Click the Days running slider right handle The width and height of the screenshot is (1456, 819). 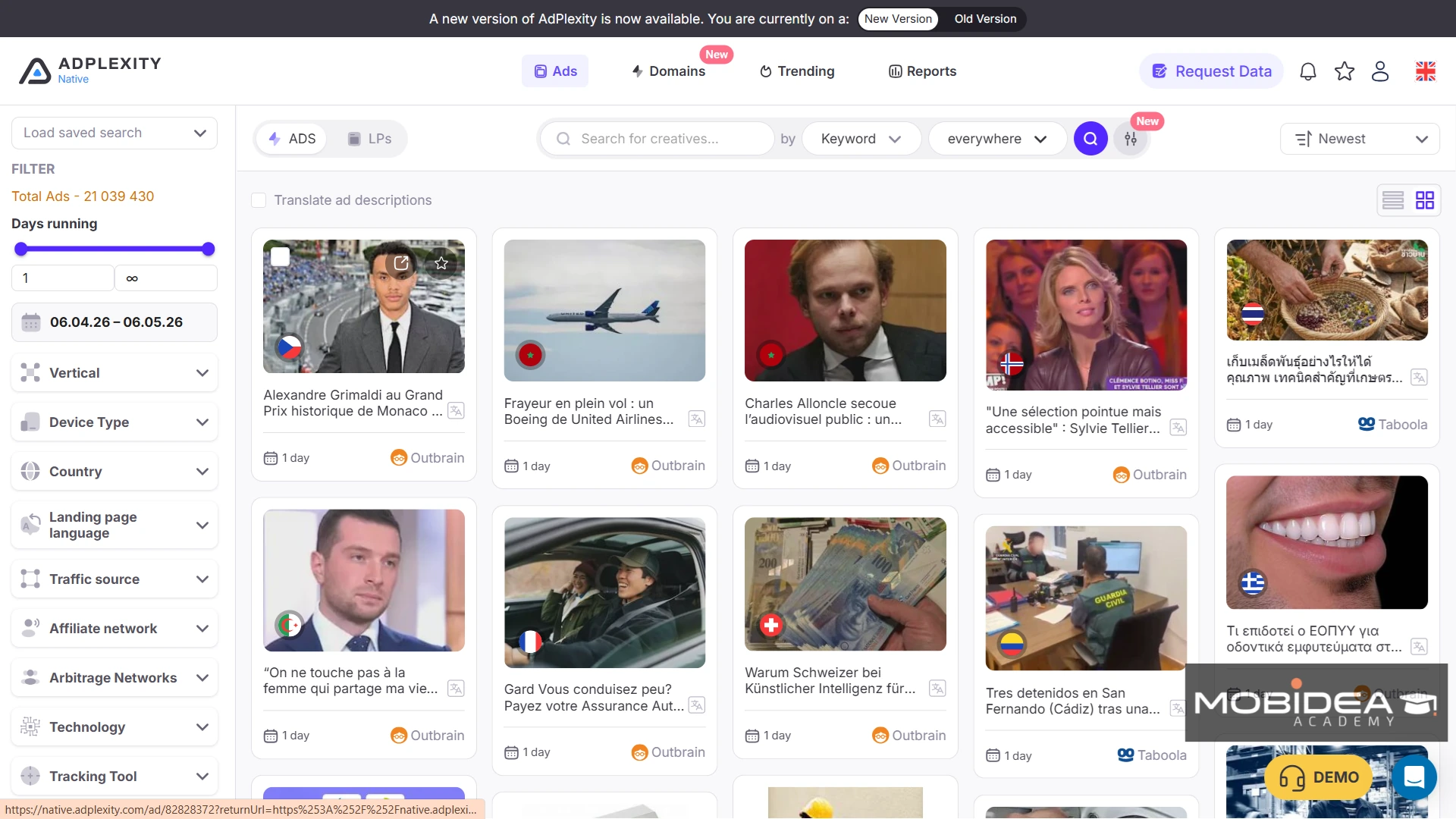[209, 249]
